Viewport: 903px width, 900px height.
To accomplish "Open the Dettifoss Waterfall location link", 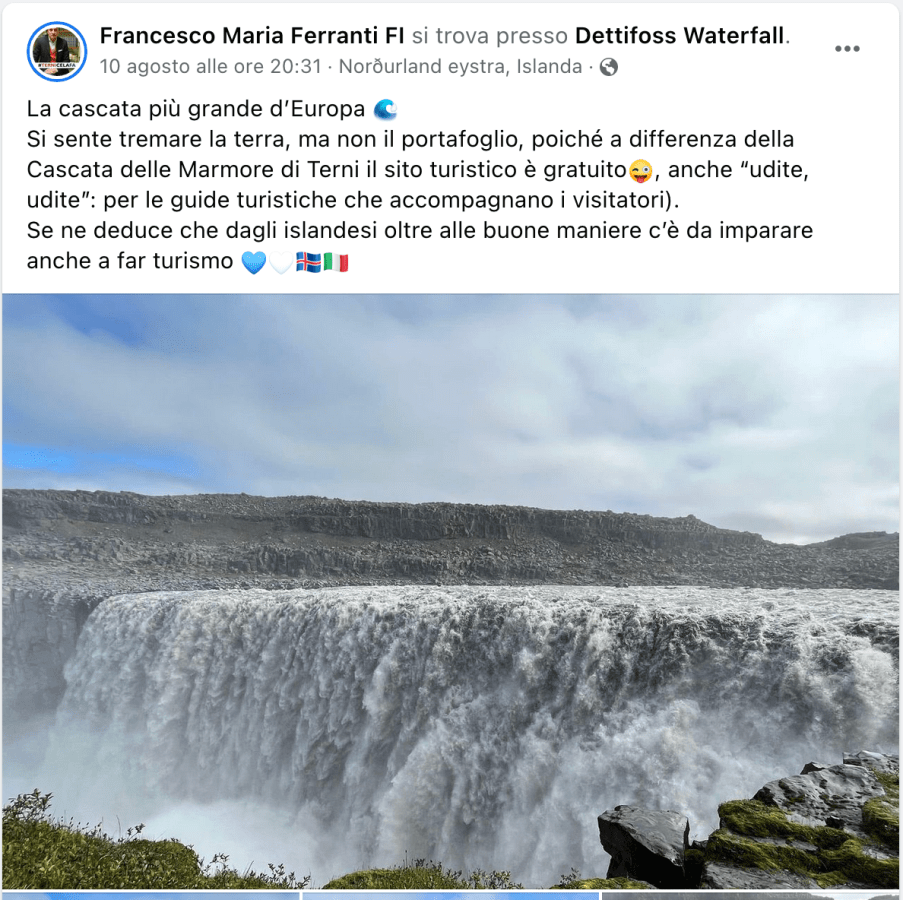I will coord(680,36).
